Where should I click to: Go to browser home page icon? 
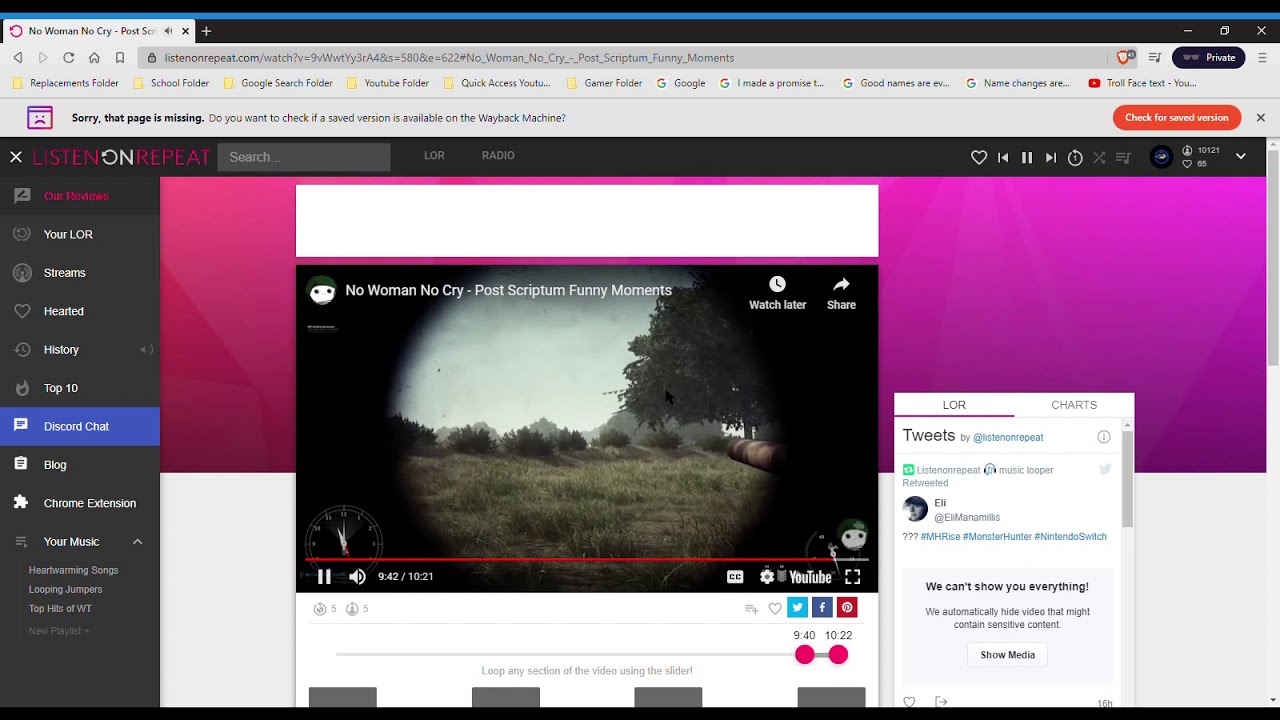[x=94, y=58]
